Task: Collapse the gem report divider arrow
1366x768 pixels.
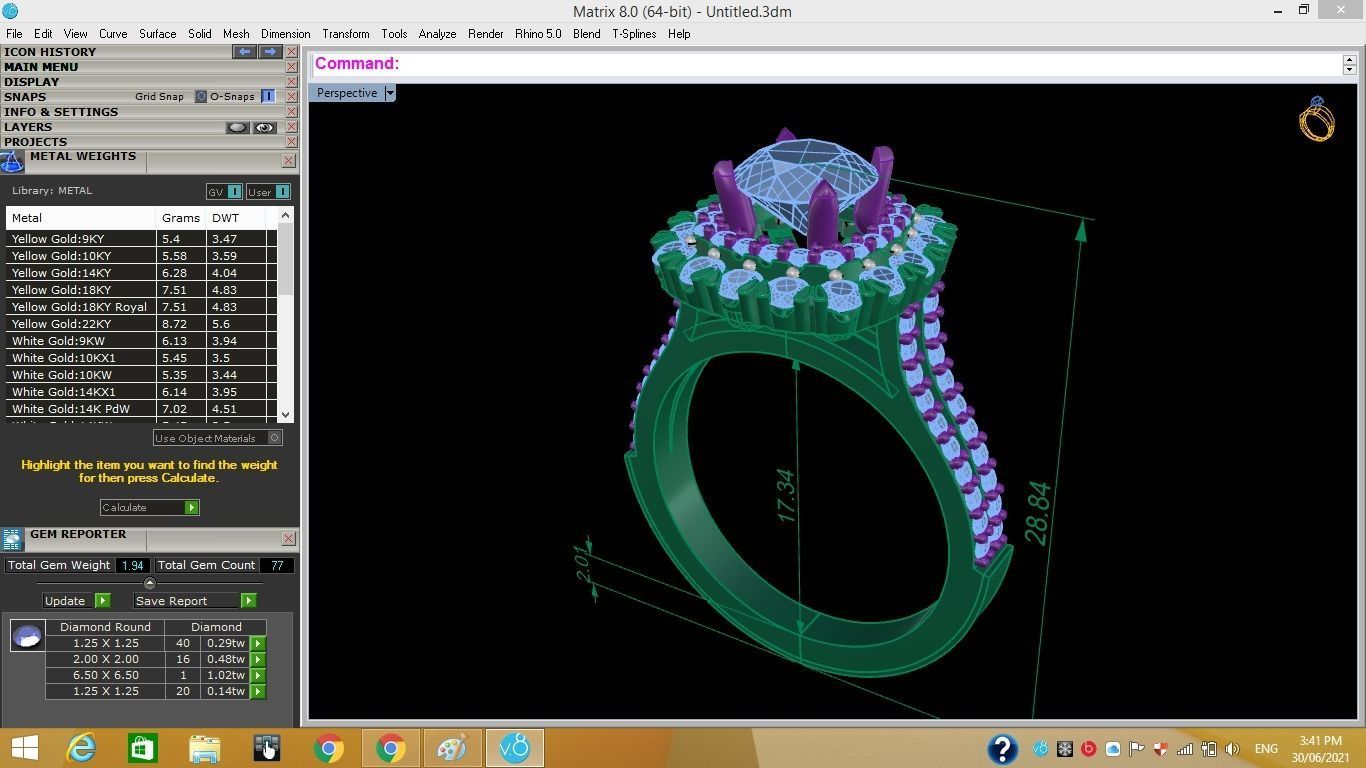Action: pyautogui.click(x=150, y=583)
